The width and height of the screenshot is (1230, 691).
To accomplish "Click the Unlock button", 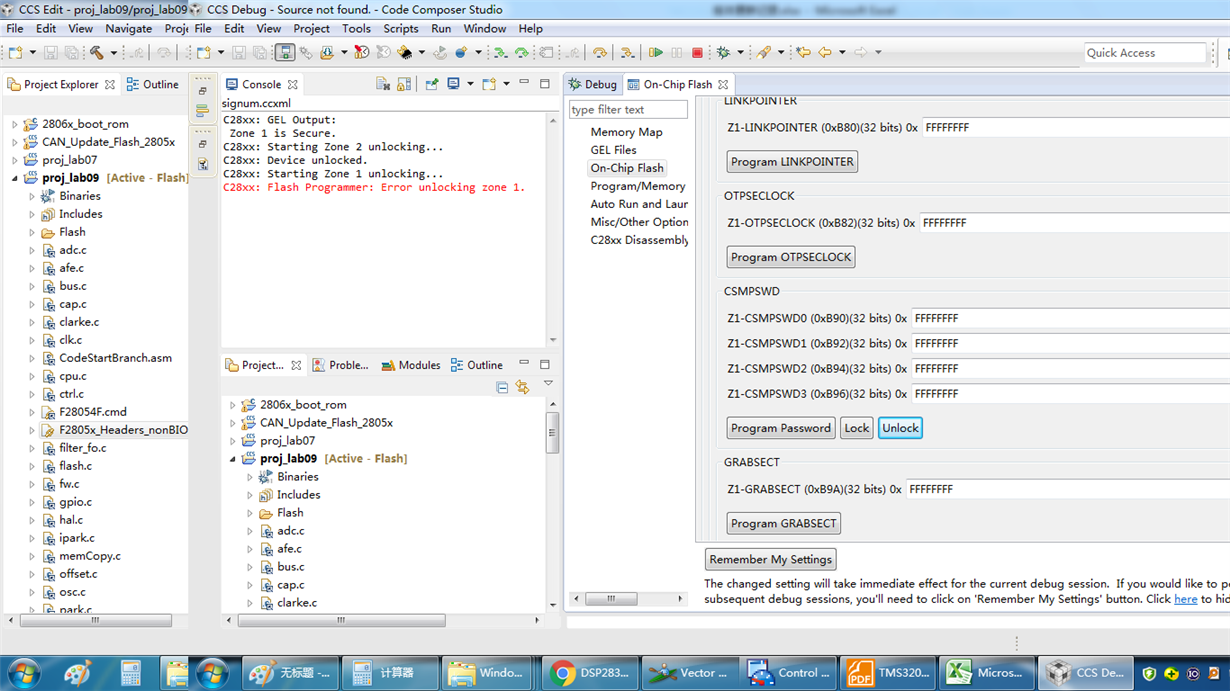I will pyautogui.click(x=900, y=428).
